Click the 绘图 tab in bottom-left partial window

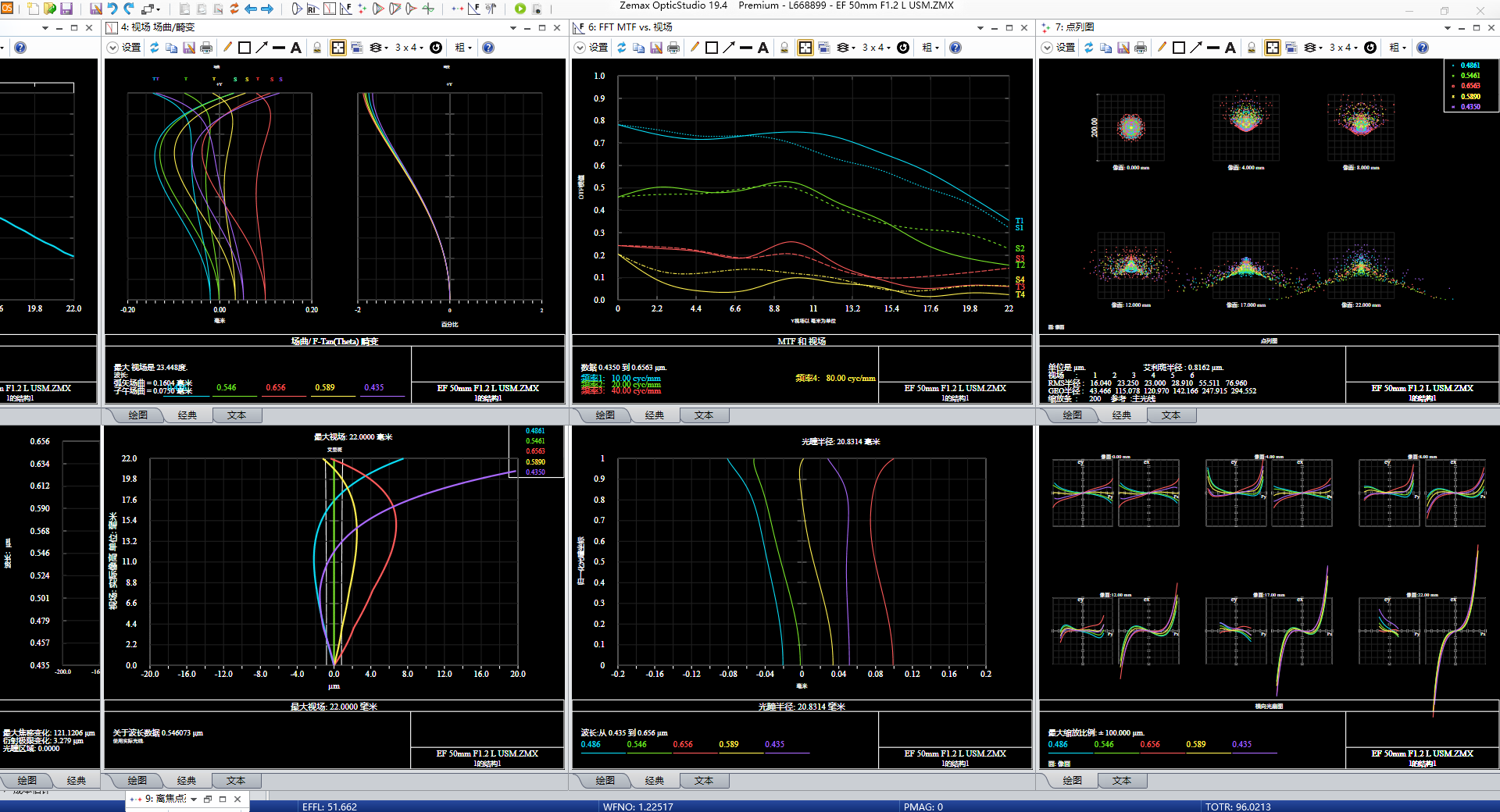click(x=27, y=781)
